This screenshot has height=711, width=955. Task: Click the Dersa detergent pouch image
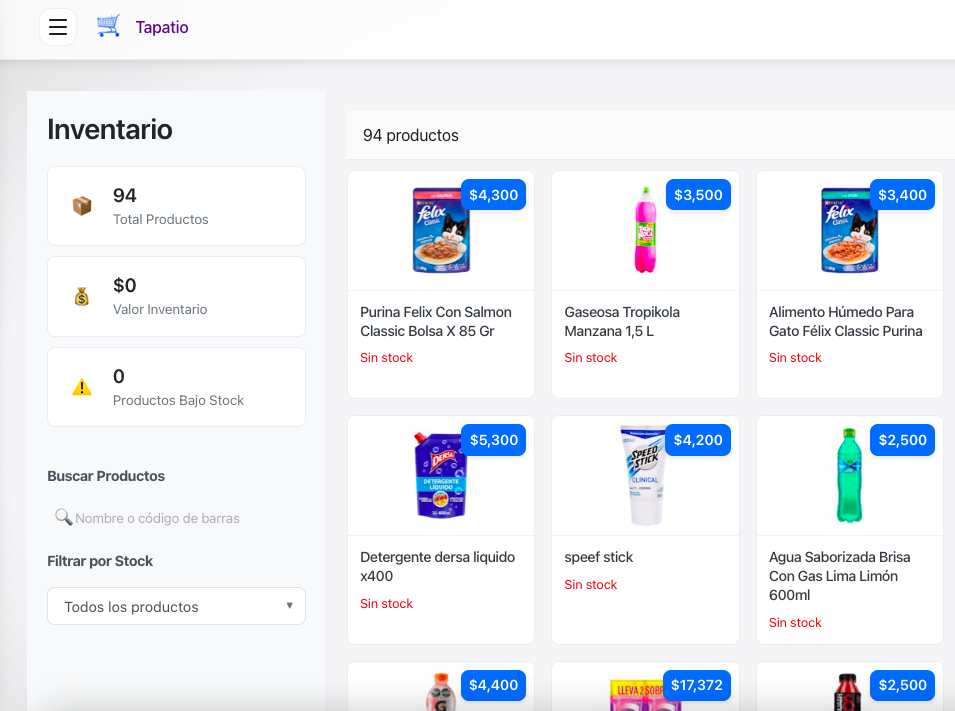440,475
